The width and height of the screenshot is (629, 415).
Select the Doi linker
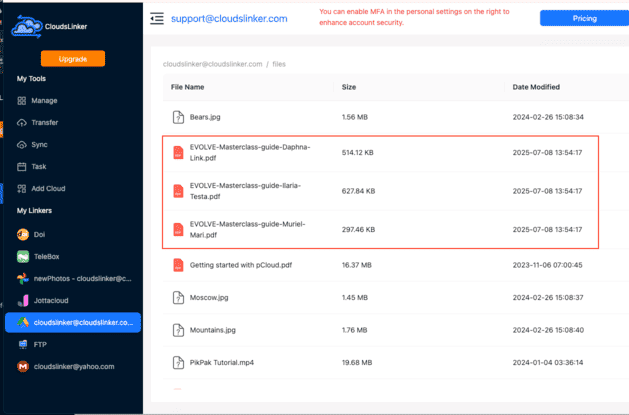point(39,234)
